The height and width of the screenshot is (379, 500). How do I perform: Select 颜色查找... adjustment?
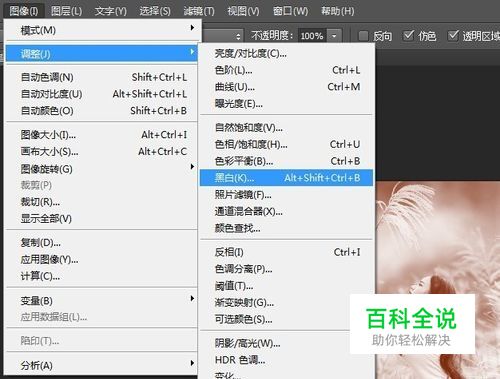(286, 228)
